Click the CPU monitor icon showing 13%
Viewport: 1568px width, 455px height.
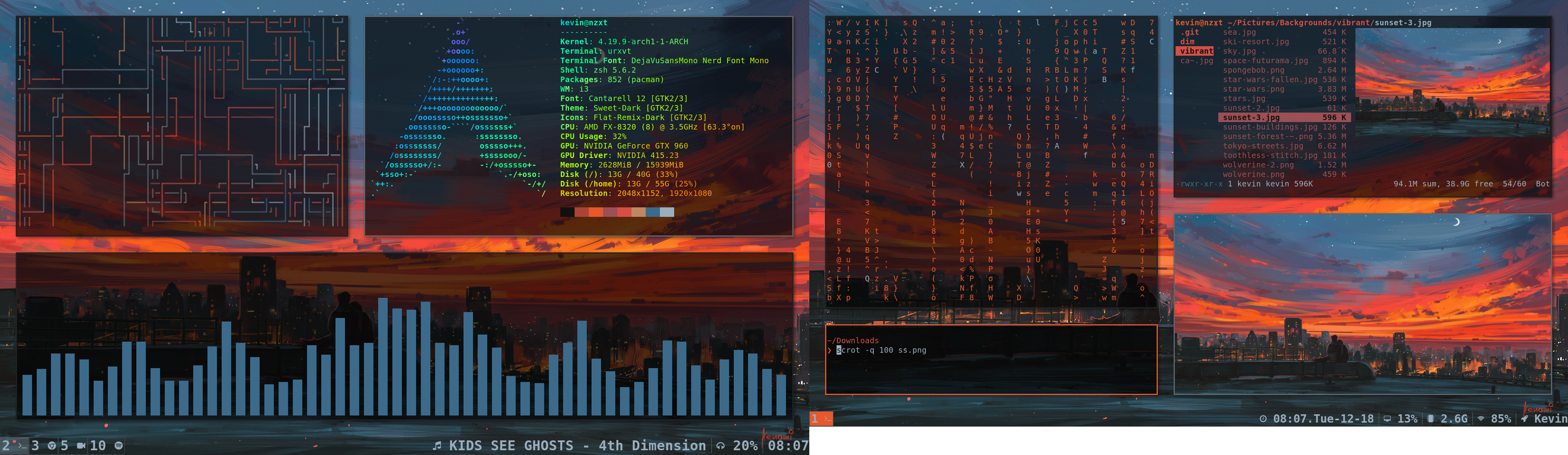point(1387,419)
